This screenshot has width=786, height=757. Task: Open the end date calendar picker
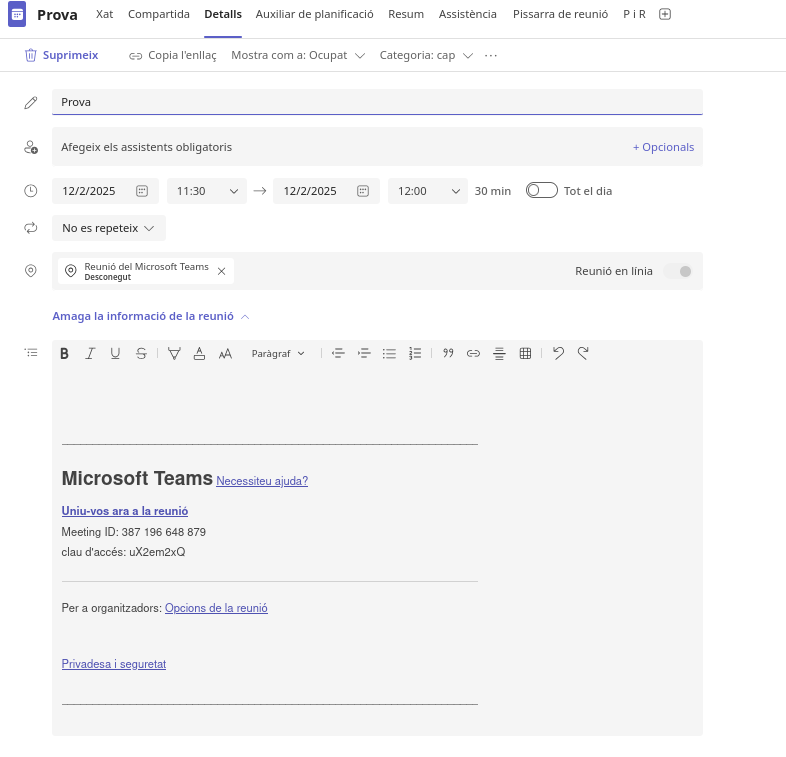coord(363,191)
